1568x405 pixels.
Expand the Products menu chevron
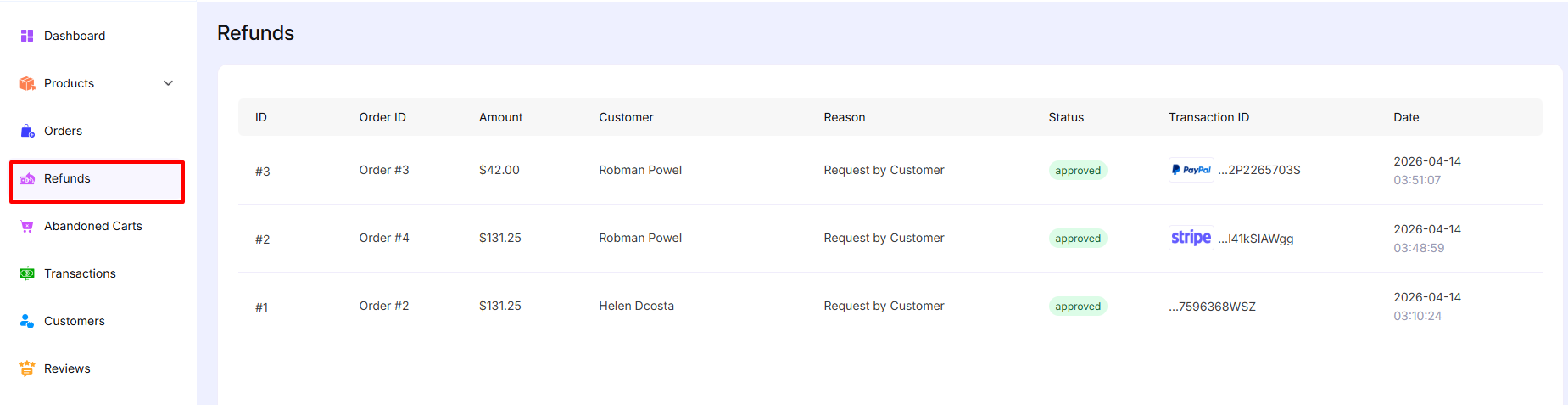(x=168, y=83)
